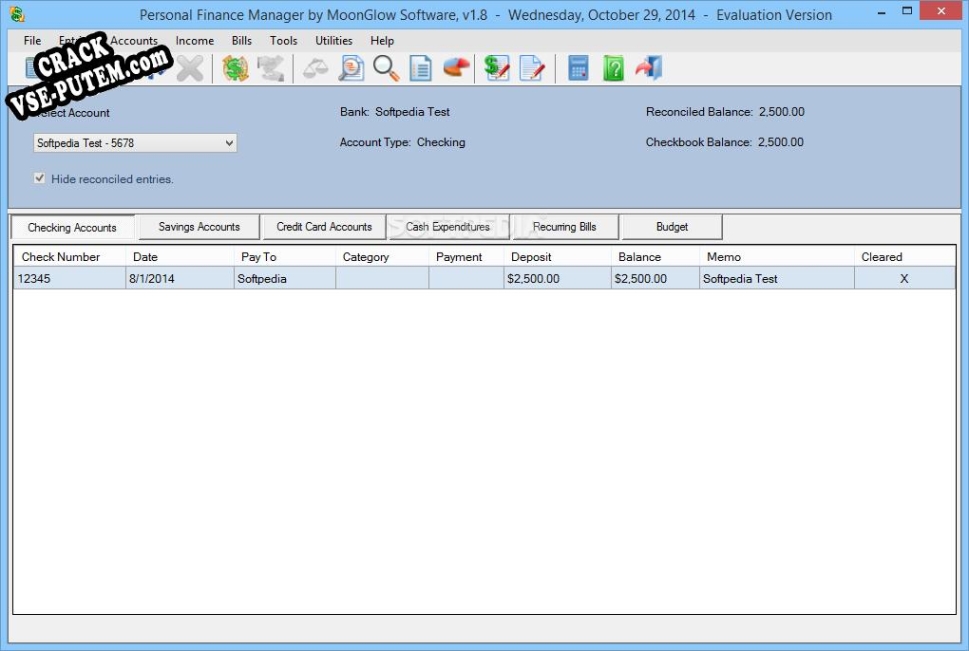Open the Select Account dropdown

[135, 143]
